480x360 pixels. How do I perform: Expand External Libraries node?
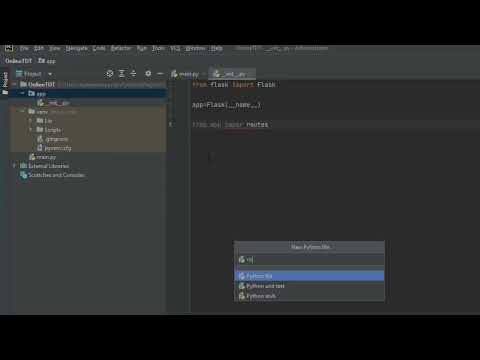(14, 166)
